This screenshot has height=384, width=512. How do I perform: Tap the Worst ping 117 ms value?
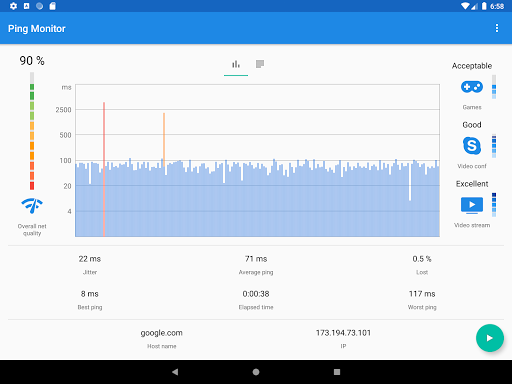(422, 294)
